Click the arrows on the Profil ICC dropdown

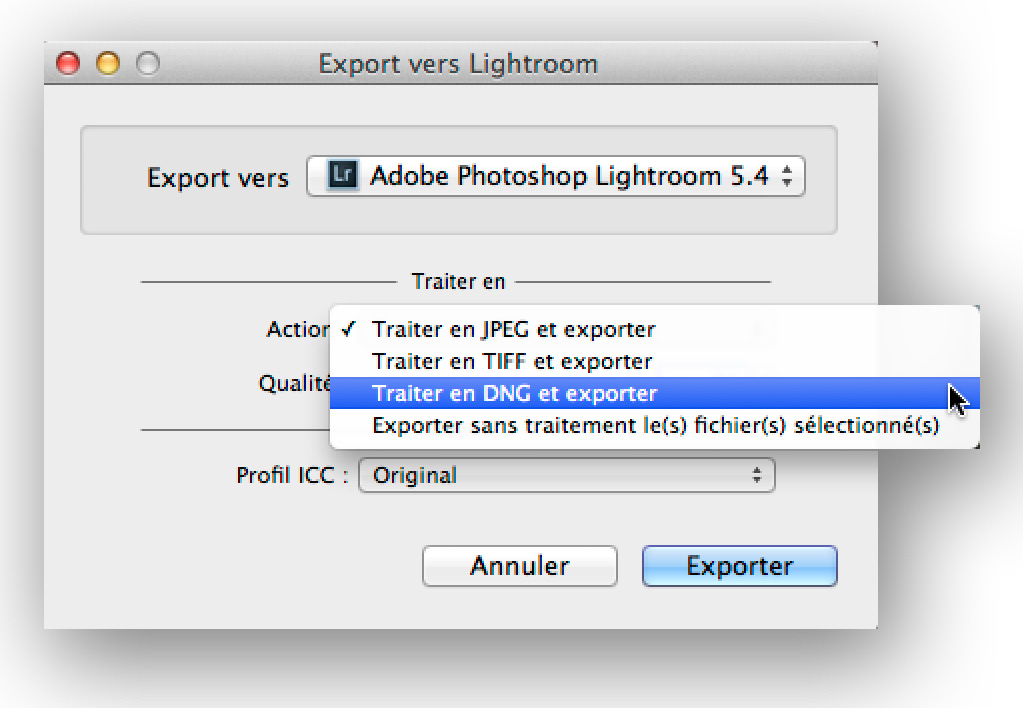coord(757,475)
